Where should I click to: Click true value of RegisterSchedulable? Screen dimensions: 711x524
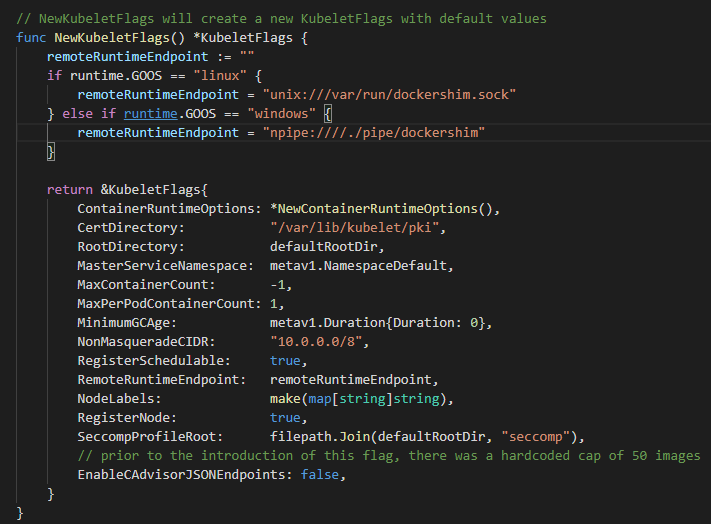[x=286, y=360]
